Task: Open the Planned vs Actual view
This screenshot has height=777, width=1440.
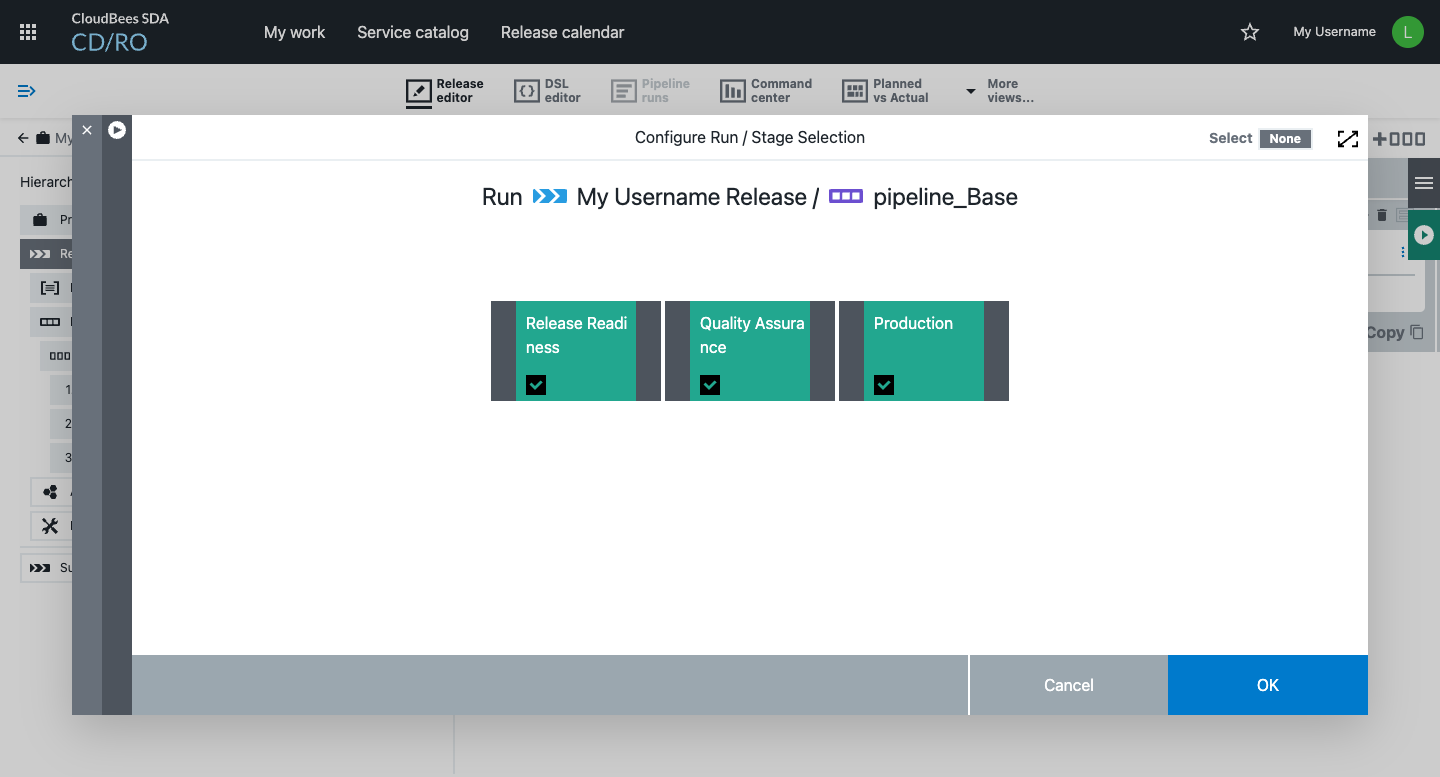Action: 886,91
